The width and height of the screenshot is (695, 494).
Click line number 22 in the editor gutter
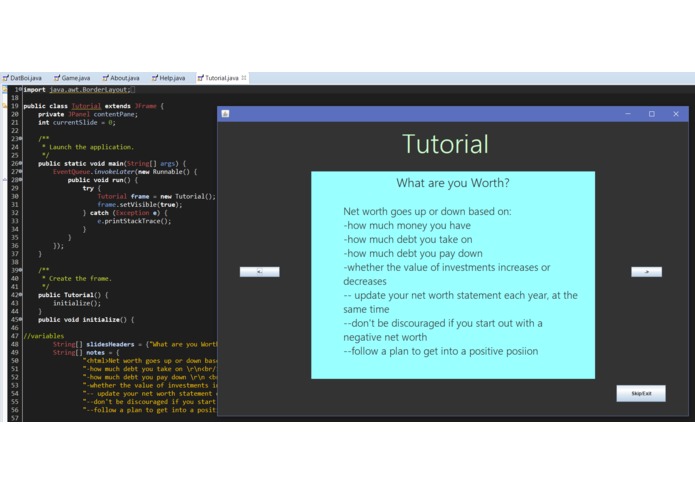click(15, 131)
